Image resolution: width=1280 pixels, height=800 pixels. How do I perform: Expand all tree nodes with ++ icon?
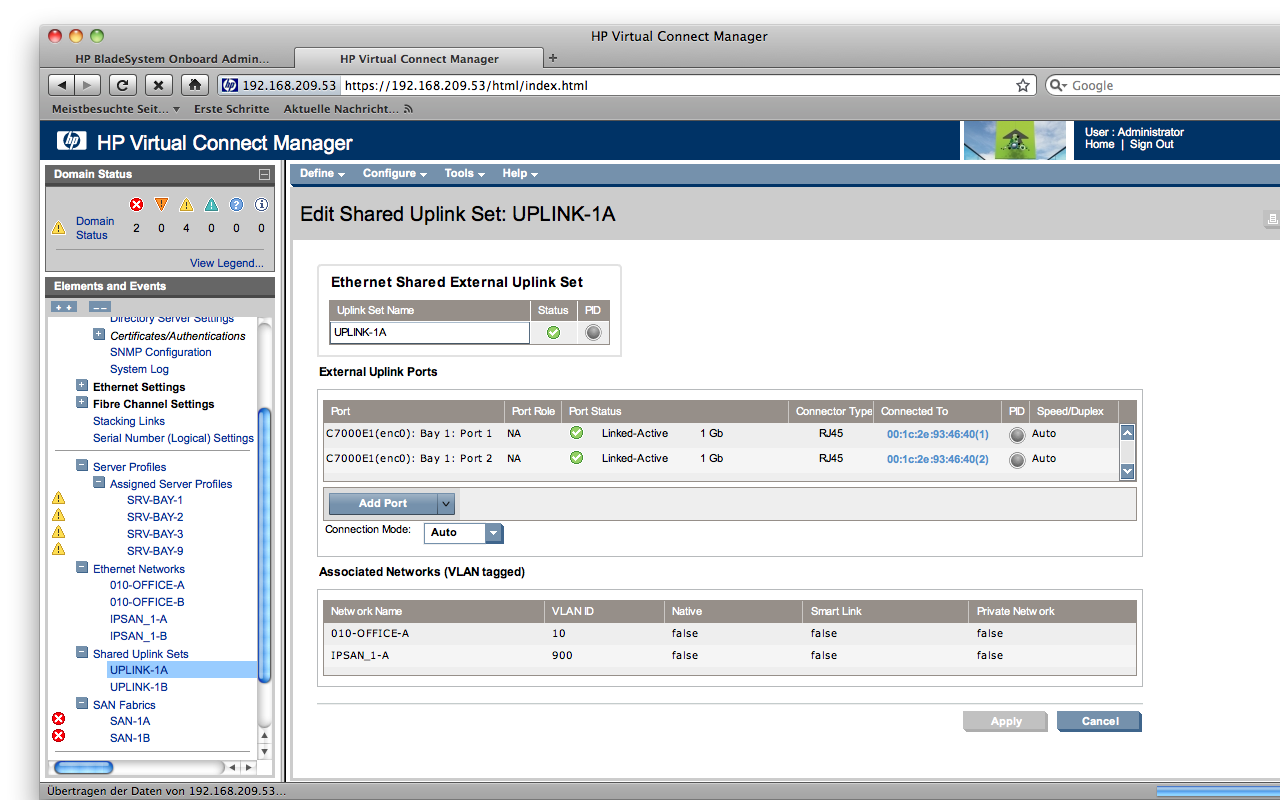click(64, 307)
